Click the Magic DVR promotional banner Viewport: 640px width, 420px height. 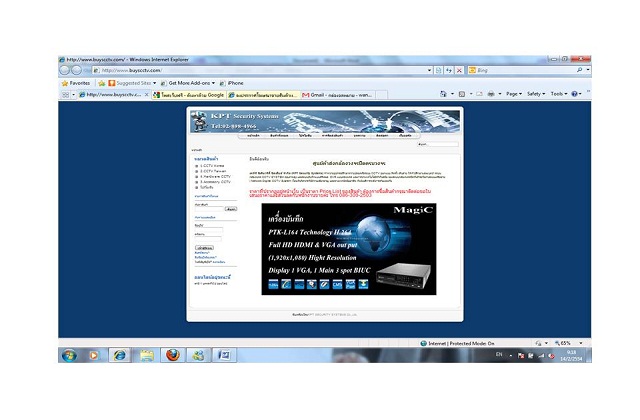(349, 249)
